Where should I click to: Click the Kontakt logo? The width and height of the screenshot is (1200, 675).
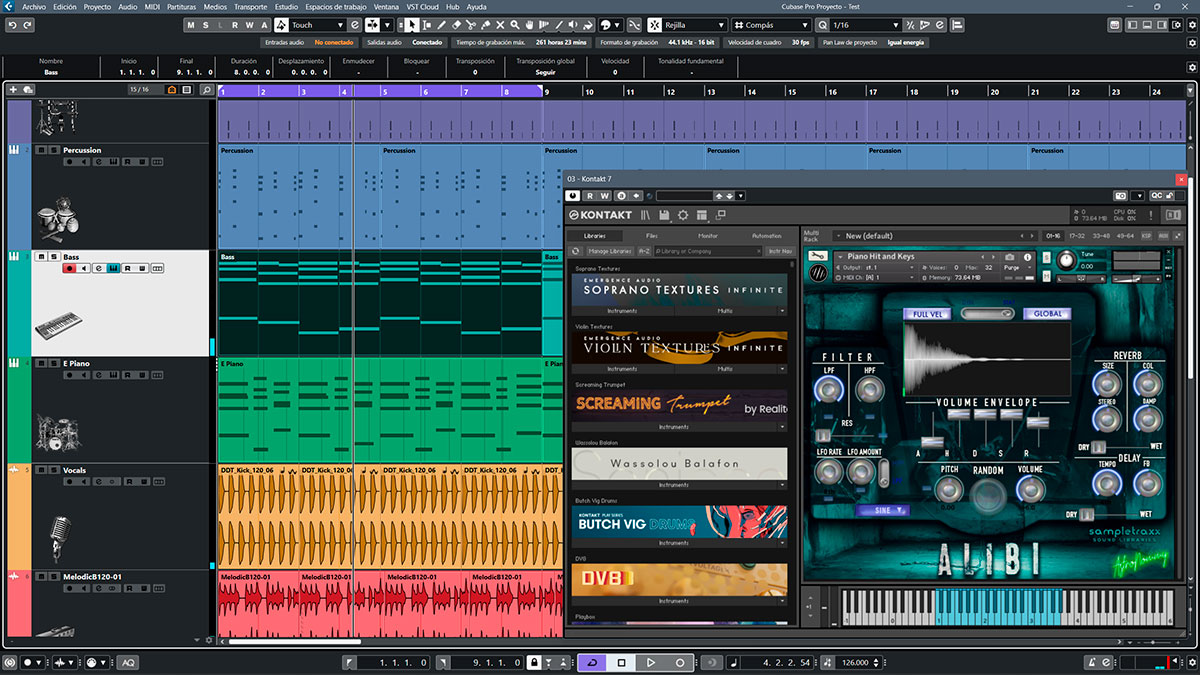point(600,215)
